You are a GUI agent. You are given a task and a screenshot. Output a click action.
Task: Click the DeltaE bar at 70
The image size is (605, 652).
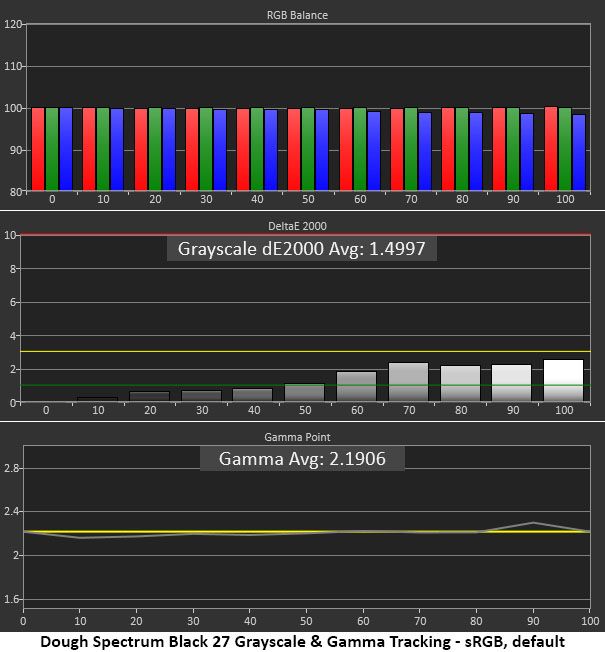tap(408, 382)
